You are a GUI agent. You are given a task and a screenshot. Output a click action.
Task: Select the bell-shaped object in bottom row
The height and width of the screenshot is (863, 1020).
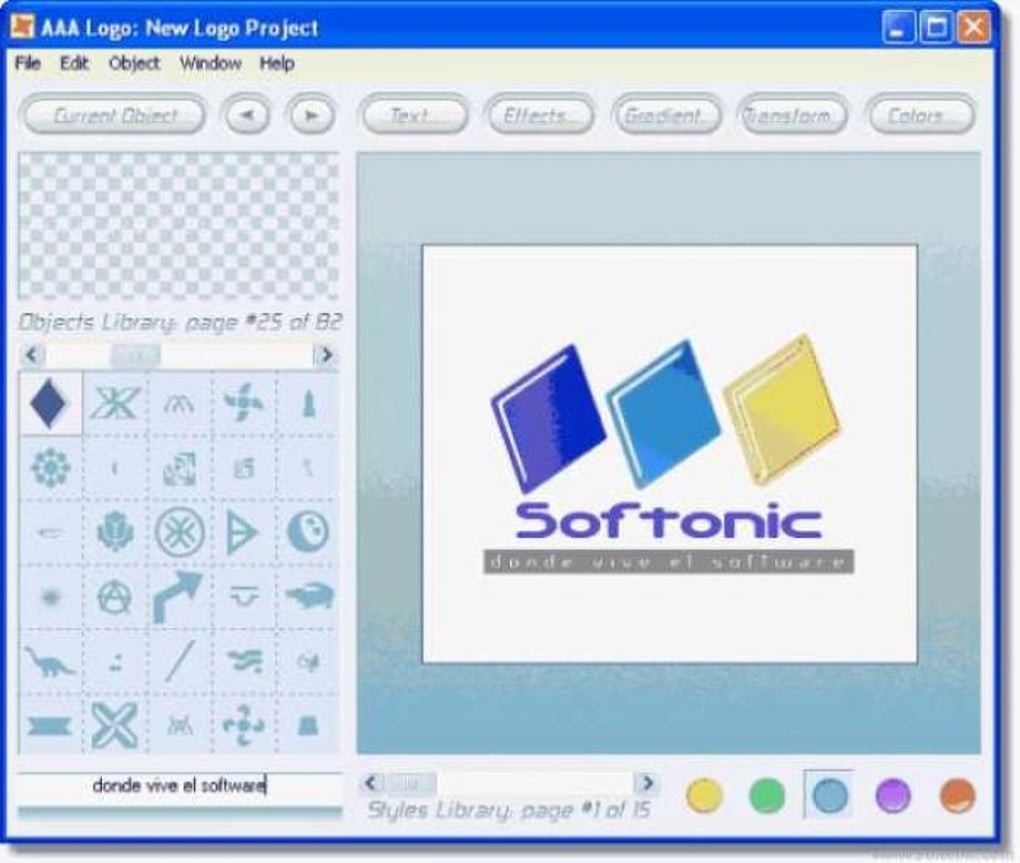[308, 725]
